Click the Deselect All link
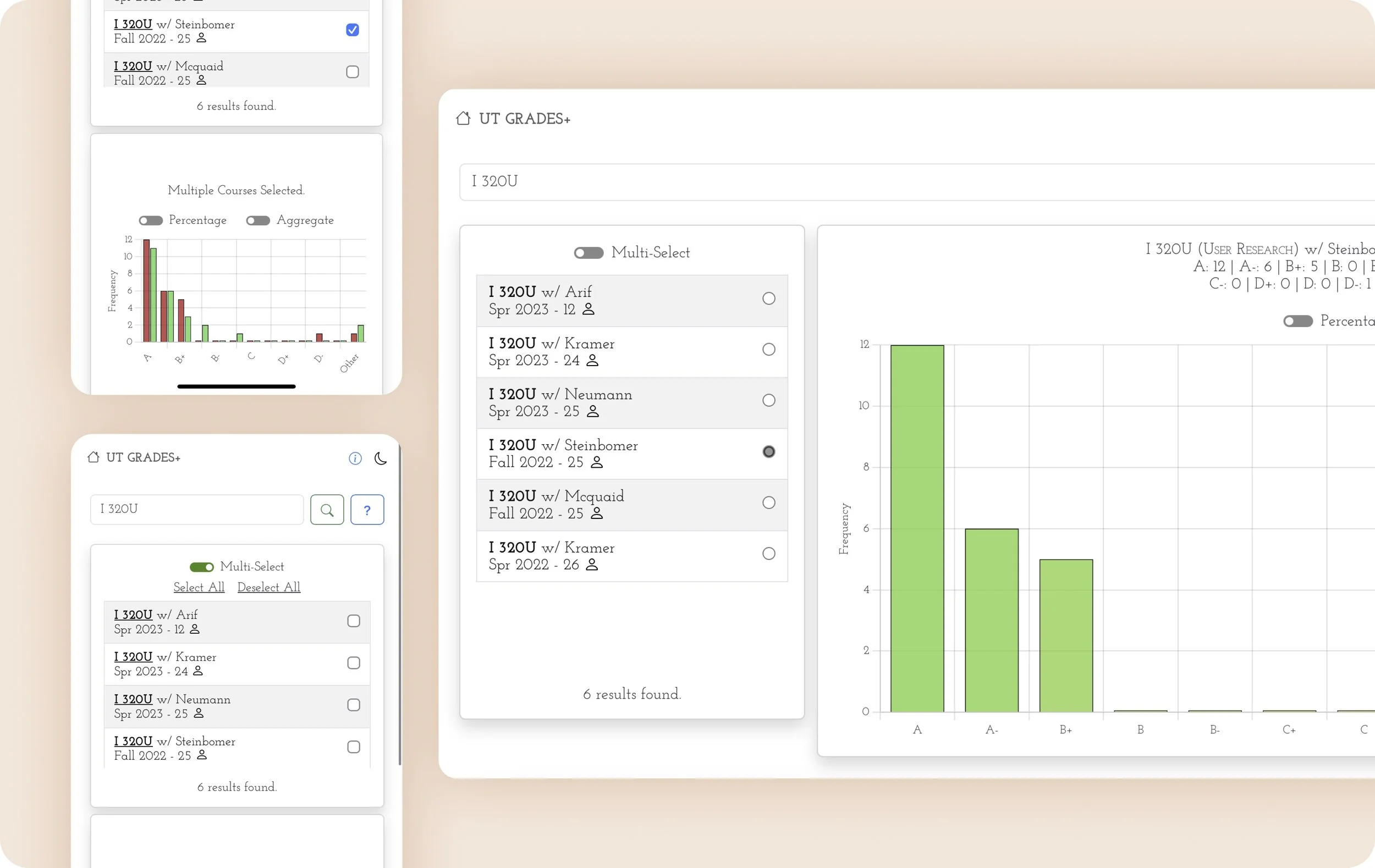The image size is (1375, 868). (268, 587)
